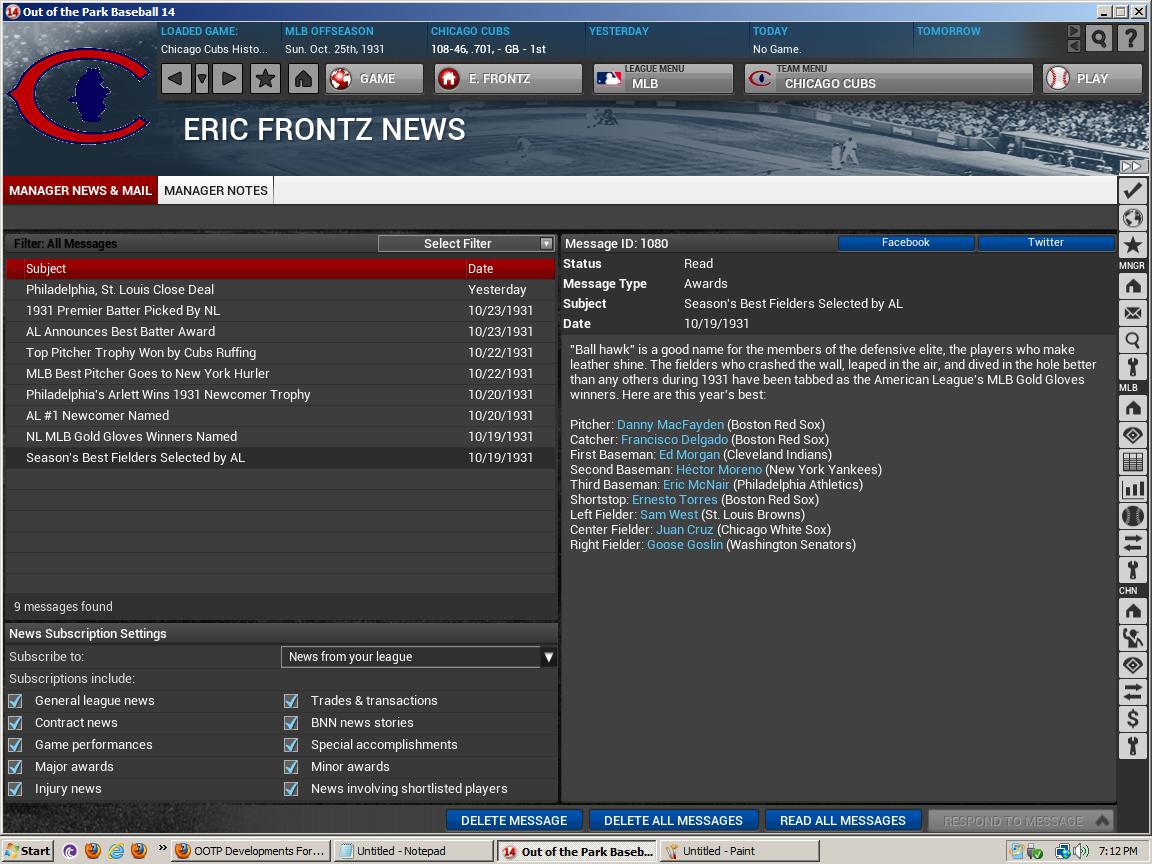Open Danny MacFayden player link
Image resolution: width=1152 pixels, height=864 pixels.
point(670,425)
